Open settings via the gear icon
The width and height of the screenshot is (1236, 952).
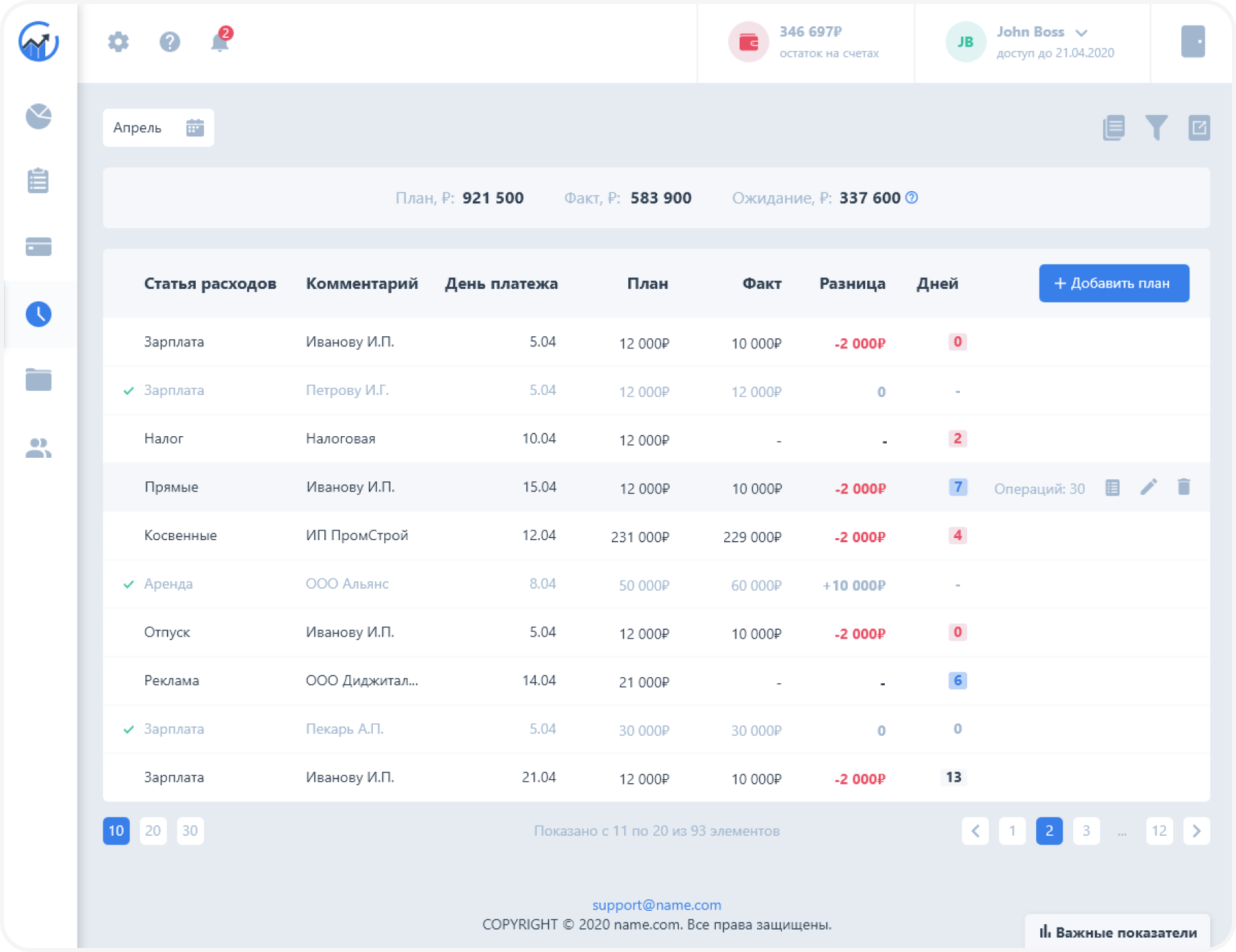[x=118, y=42]
